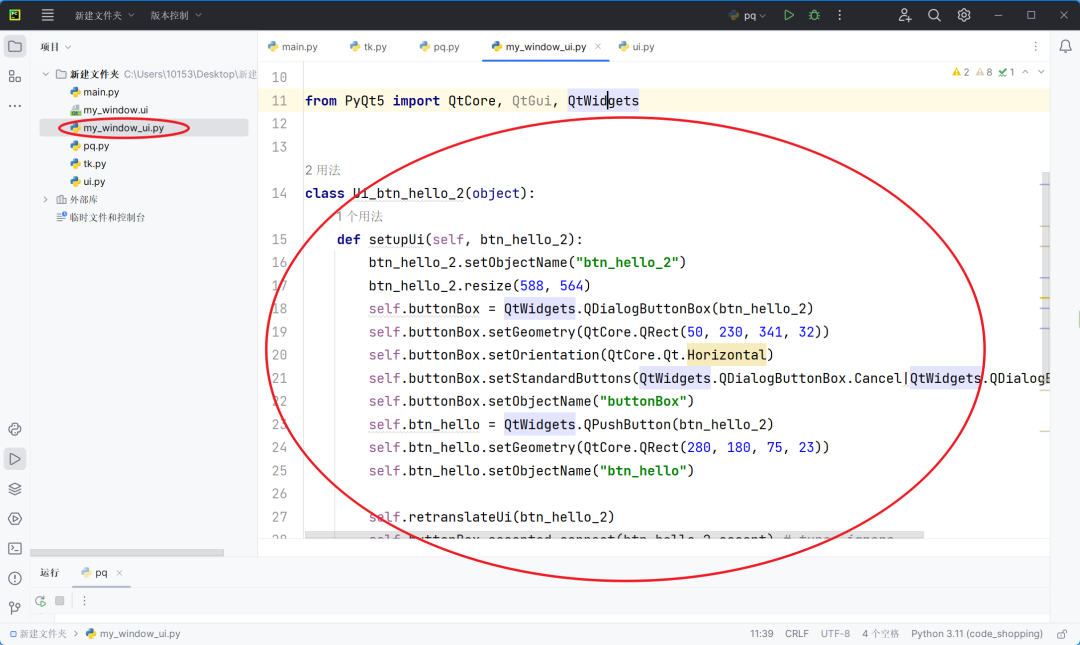Start debugging pq configuration
Screen dimensions: 1080x645
pos(814,14)
